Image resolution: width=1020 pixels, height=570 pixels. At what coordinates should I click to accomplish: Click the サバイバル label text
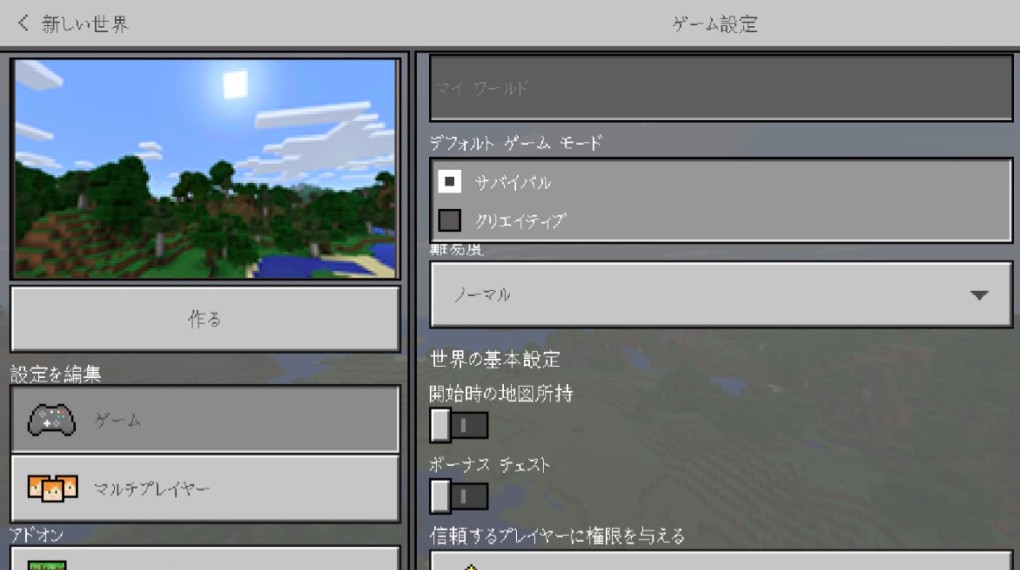[512, 183]
